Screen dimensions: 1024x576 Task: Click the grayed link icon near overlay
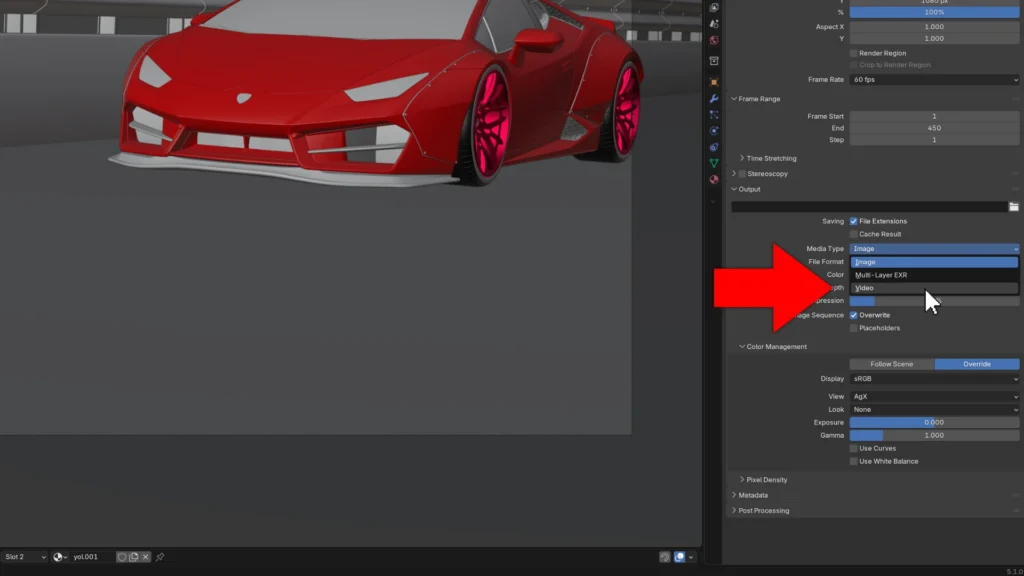point(664,557)
